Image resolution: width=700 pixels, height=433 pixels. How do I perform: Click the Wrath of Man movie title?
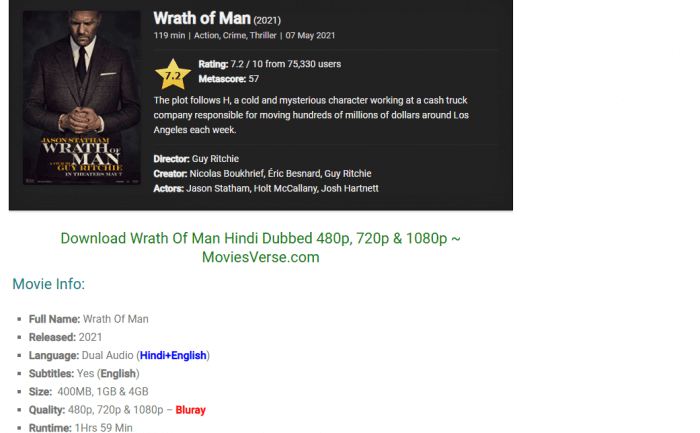(202, 18)
